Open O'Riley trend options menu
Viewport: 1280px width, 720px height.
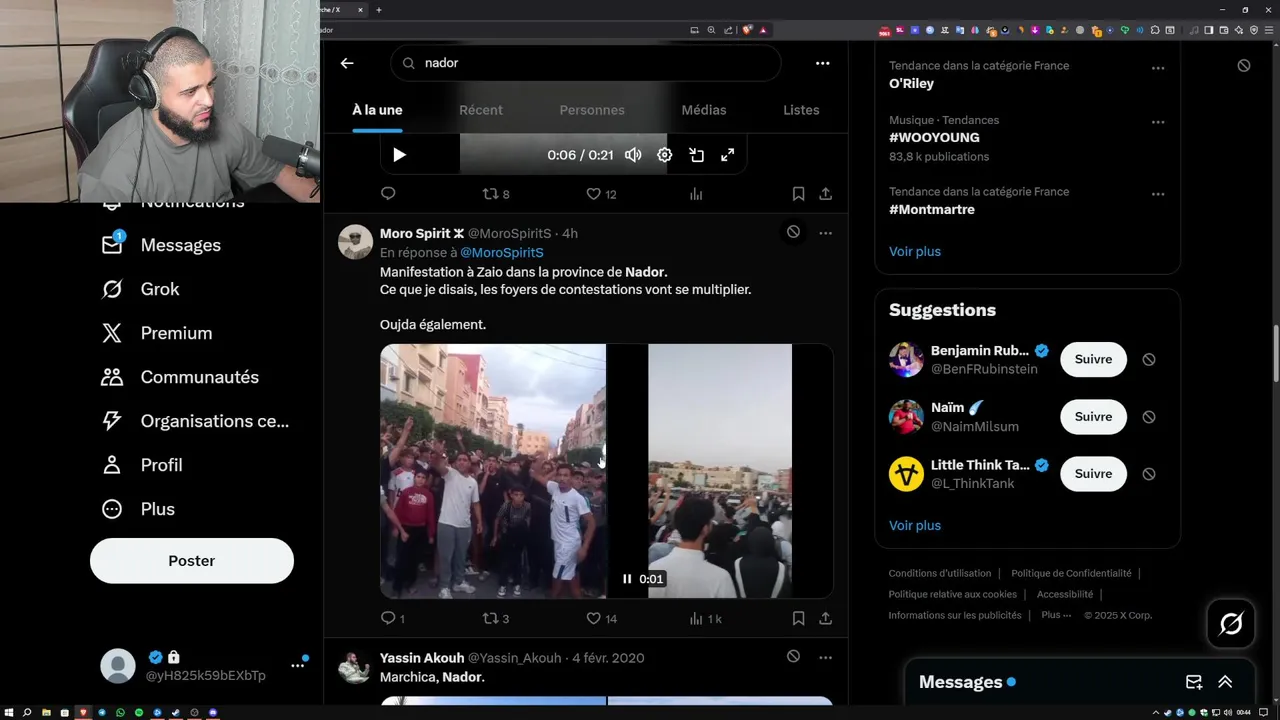click(1157, 68)
